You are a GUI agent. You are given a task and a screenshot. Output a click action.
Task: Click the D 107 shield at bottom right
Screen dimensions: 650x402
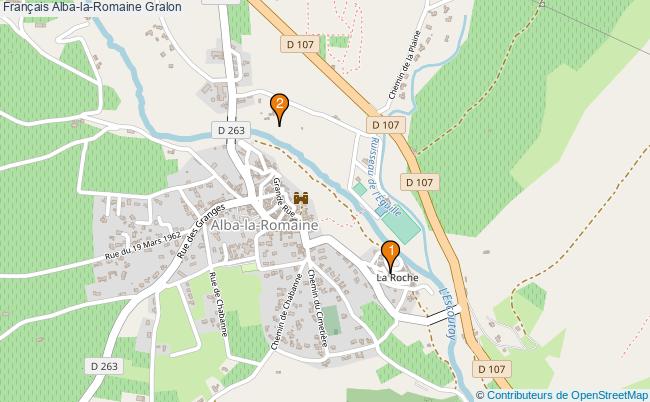(492, 369)
